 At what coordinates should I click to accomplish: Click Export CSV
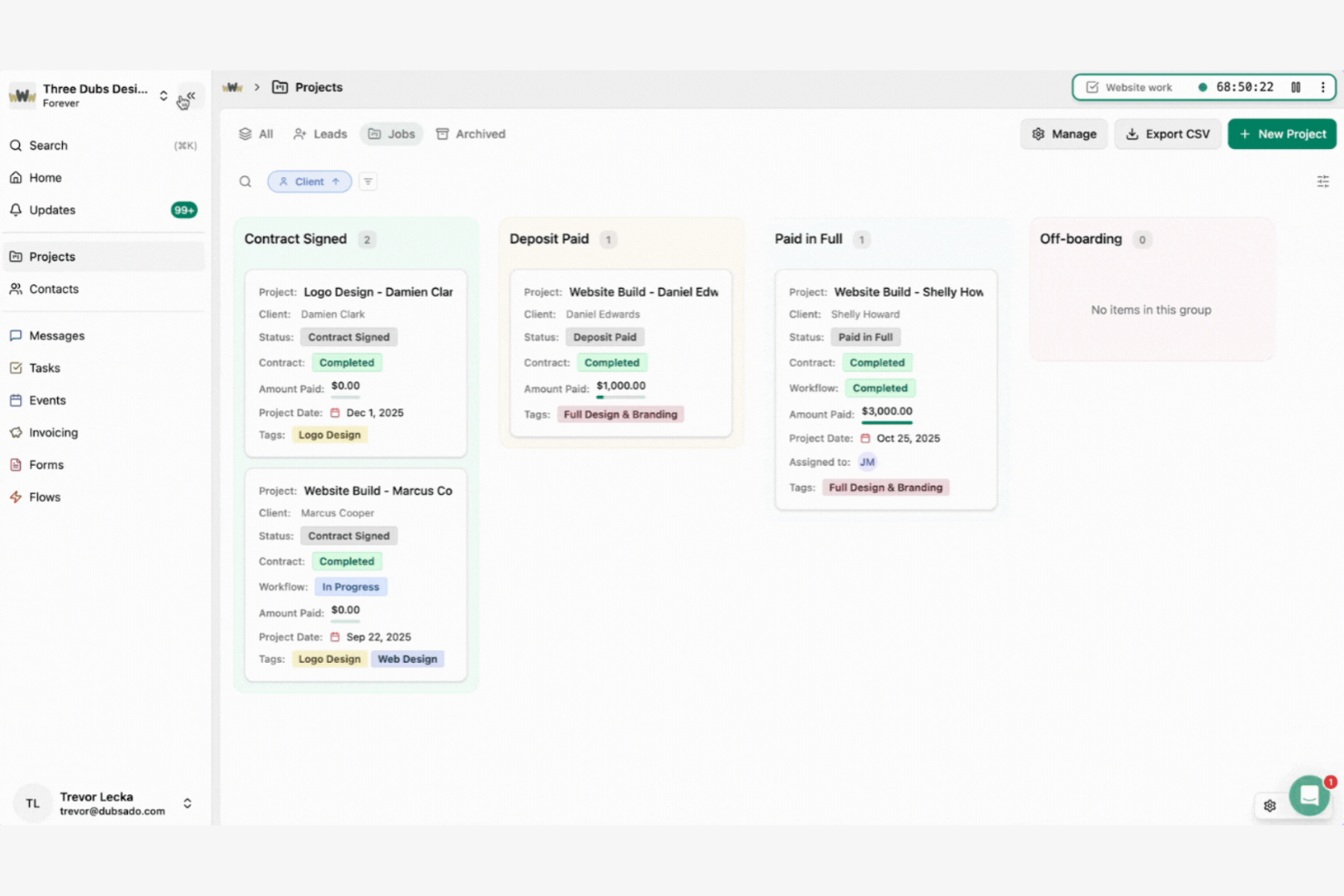1168,133
